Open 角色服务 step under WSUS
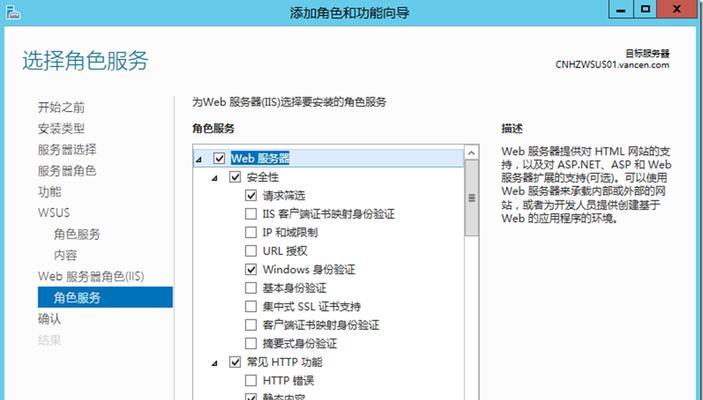703x400 pixels. (x=77, y=234)
